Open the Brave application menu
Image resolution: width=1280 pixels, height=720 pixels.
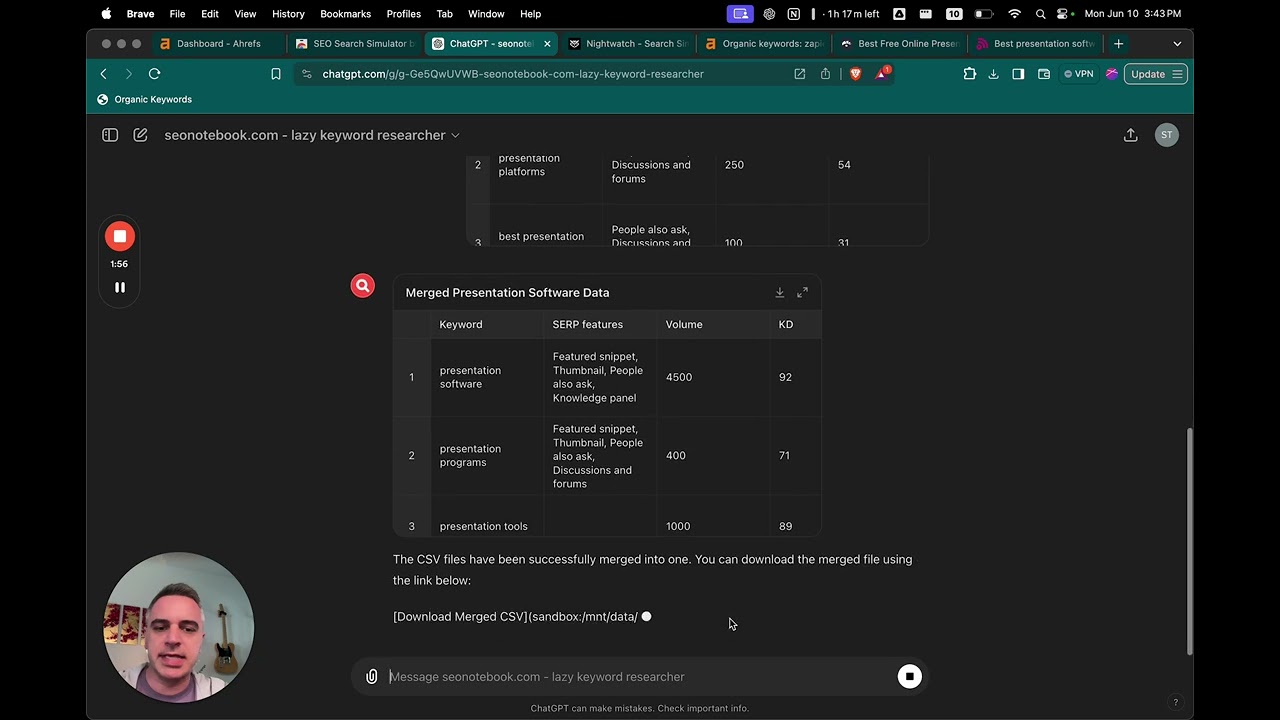click(x=140, y=14)
